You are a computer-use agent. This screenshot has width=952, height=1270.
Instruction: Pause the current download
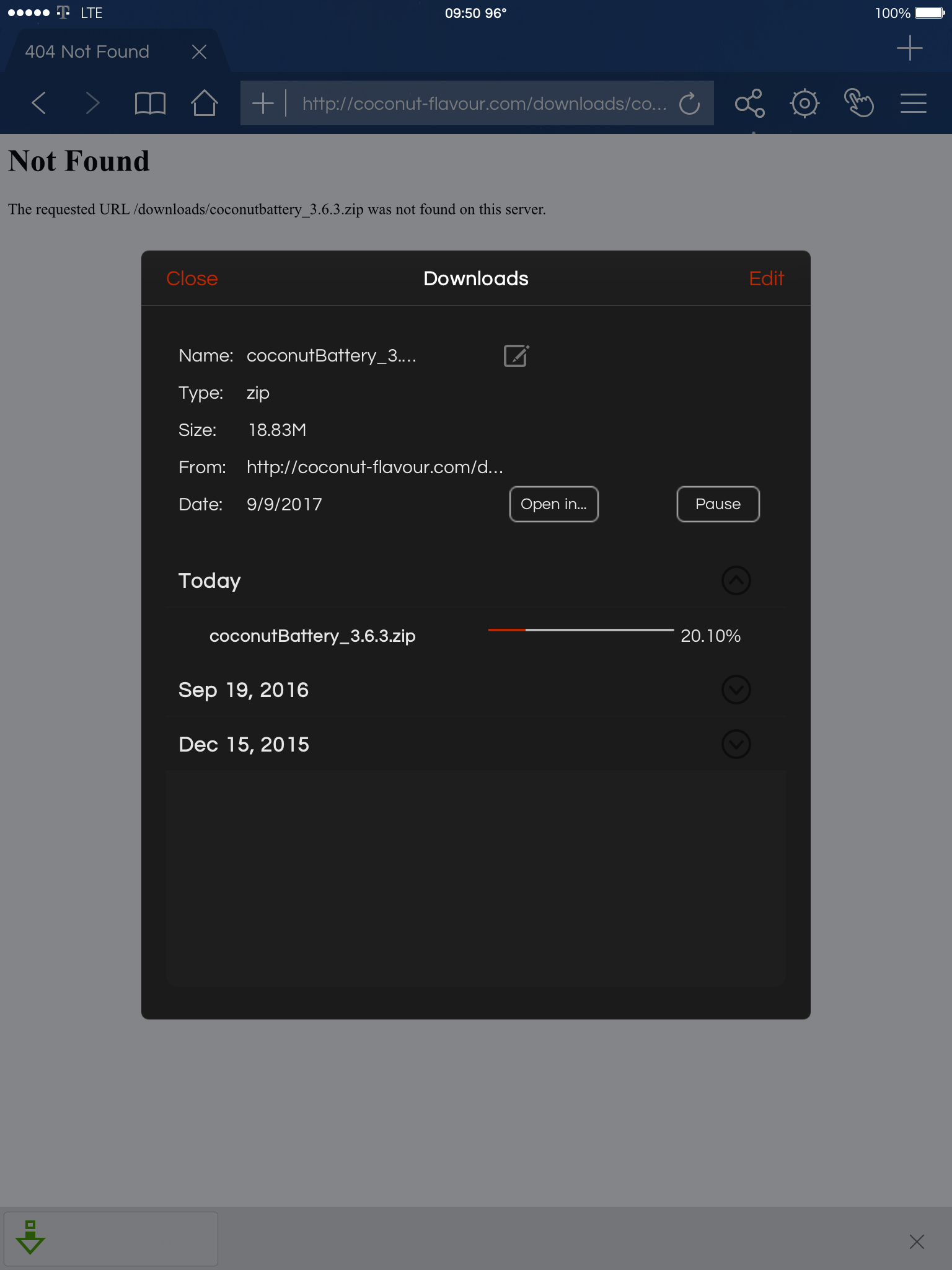tap(718, 504)
